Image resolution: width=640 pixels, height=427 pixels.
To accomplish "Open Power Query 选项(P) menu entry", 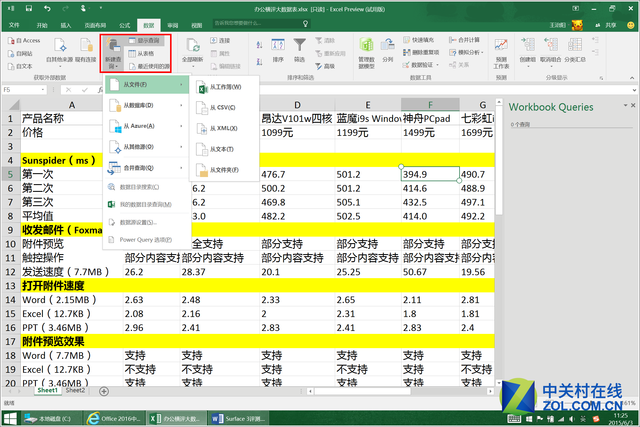I will pos(147,240).
